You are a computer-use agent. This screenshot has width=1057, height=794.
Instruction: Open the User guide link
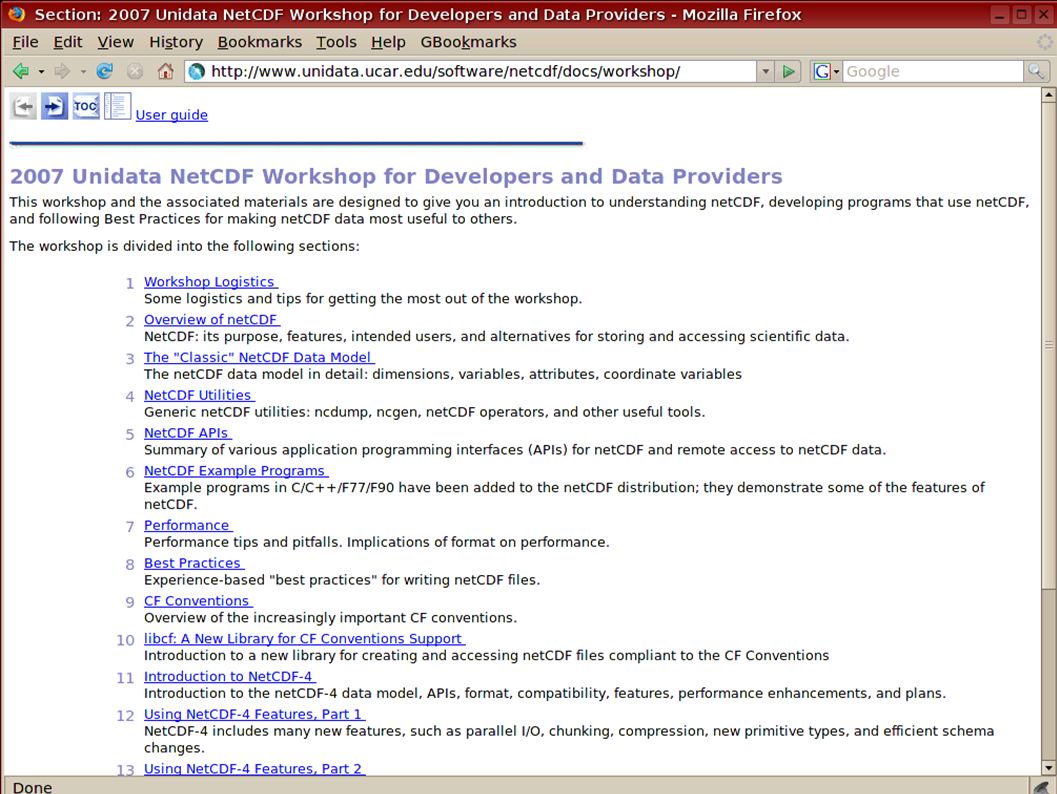[x=171, y=115]
